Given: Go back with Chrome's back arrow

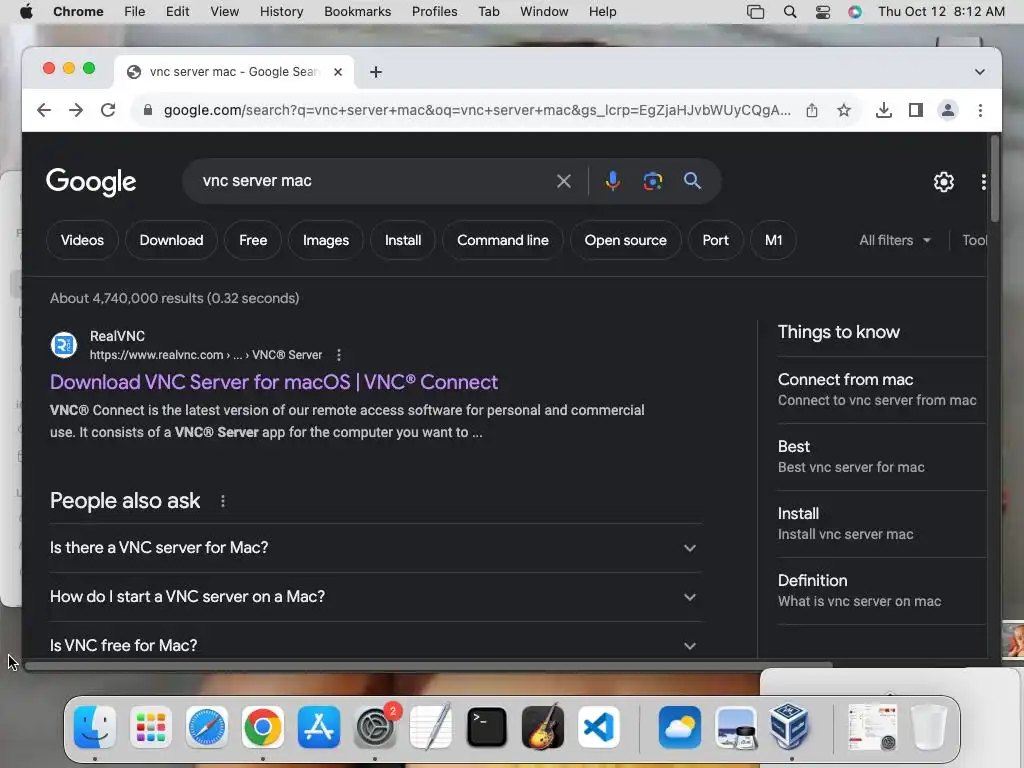Looking at the screenshot, I should [44, 110].
